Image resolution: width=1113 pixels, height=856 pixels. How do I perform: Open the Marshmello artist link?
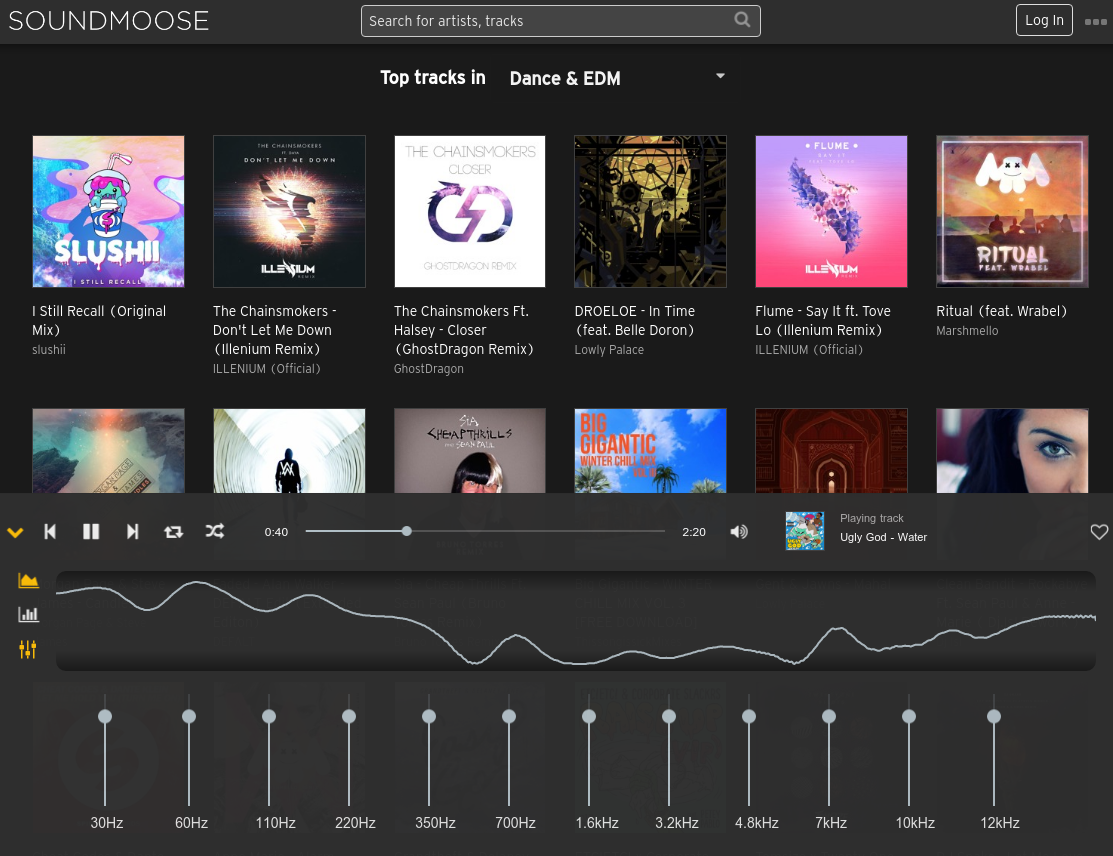tap(967, 330)
